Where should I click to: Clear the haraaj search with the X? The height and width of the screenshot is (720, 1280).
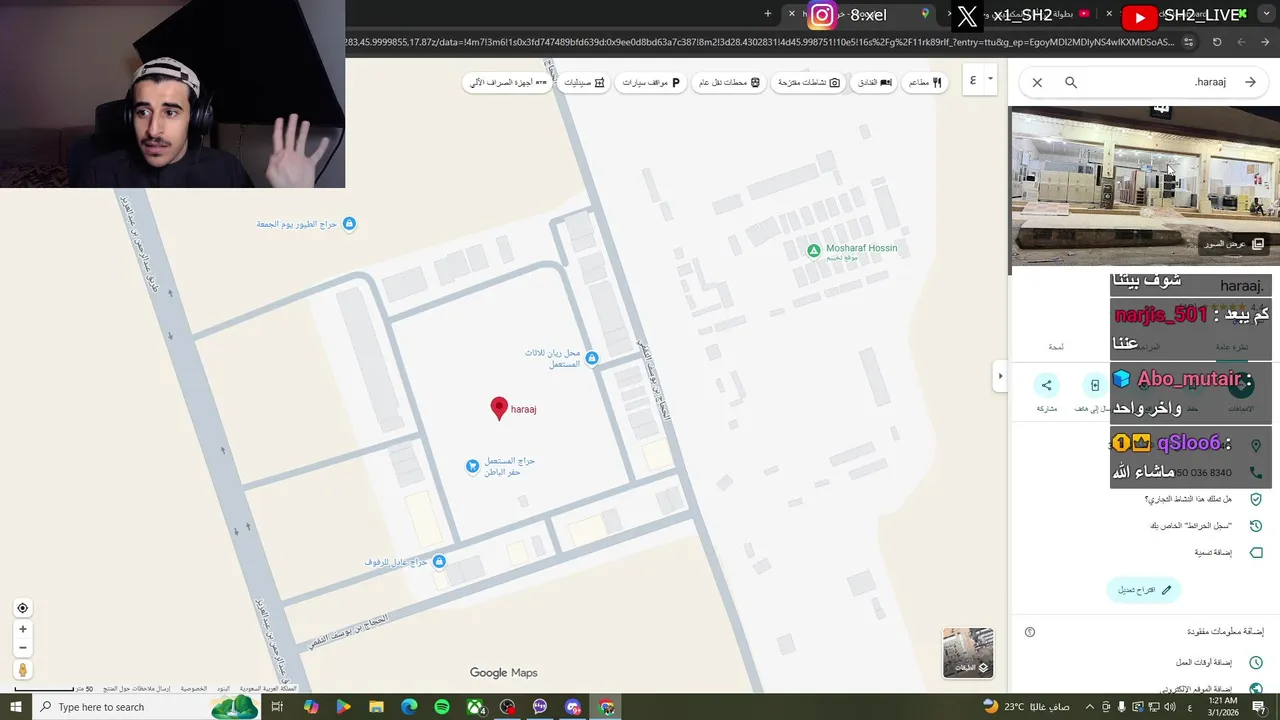tap(1037, 82)
